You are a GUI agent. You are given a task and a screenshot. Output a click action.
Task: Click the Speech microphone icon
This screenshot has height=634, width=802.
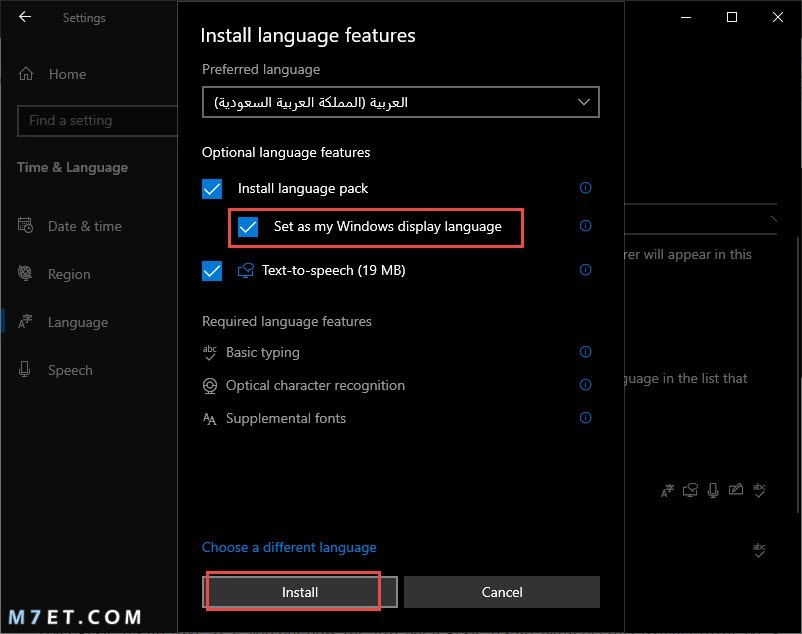tap(24, 369)
